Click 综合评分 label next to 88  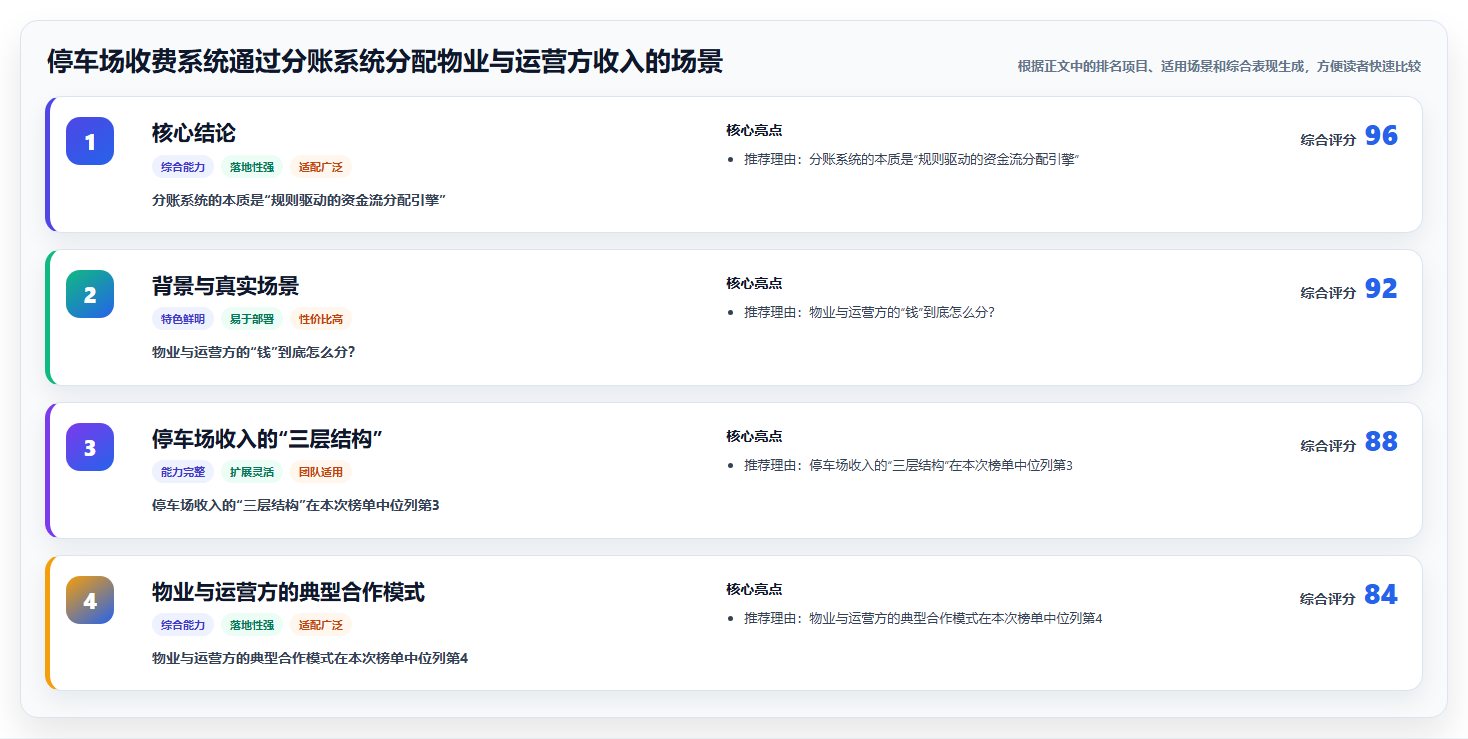click(1328, 446)
